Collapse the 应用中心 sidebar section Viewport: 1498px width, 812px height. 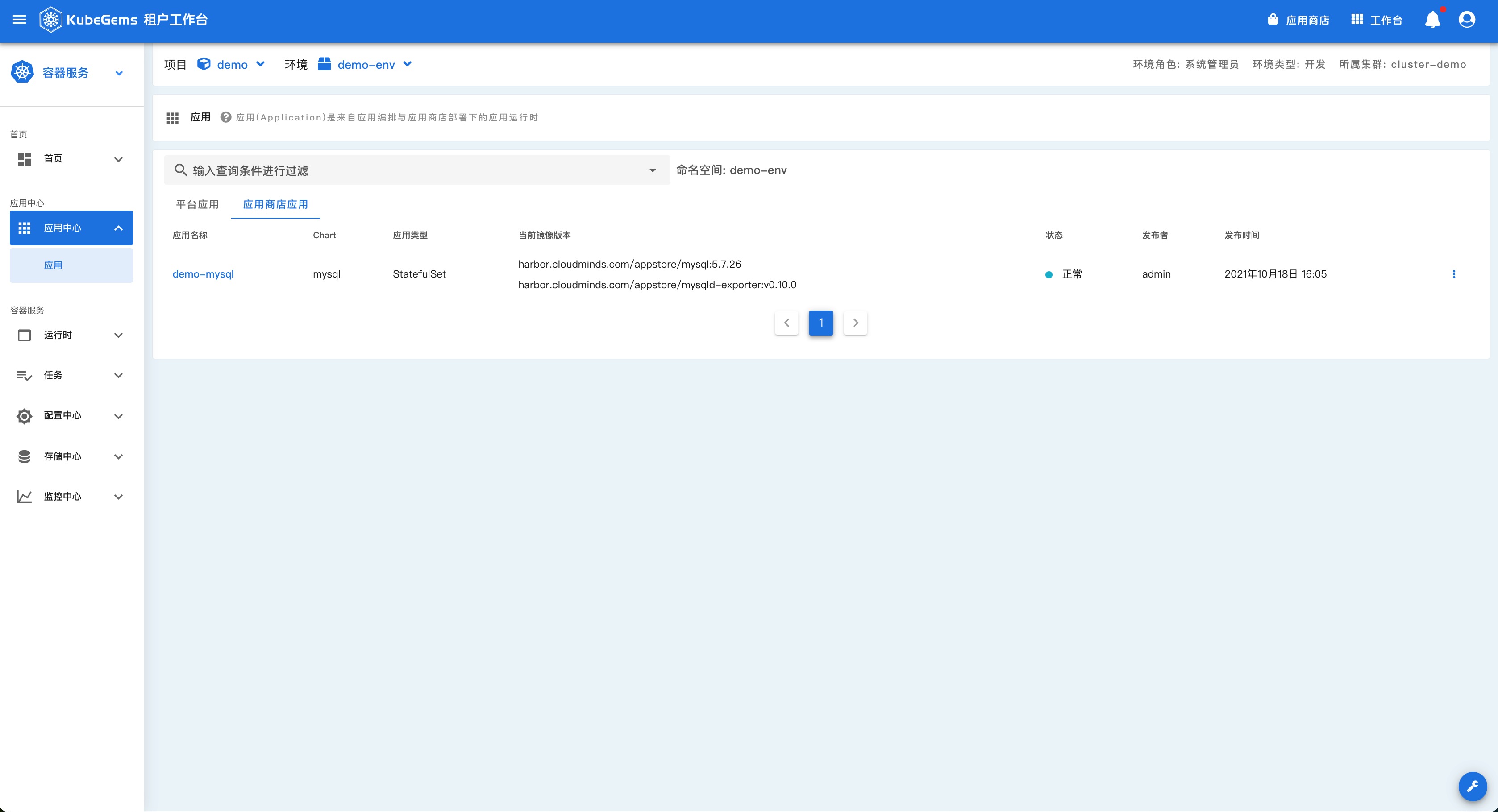click(x=119, y=228)
